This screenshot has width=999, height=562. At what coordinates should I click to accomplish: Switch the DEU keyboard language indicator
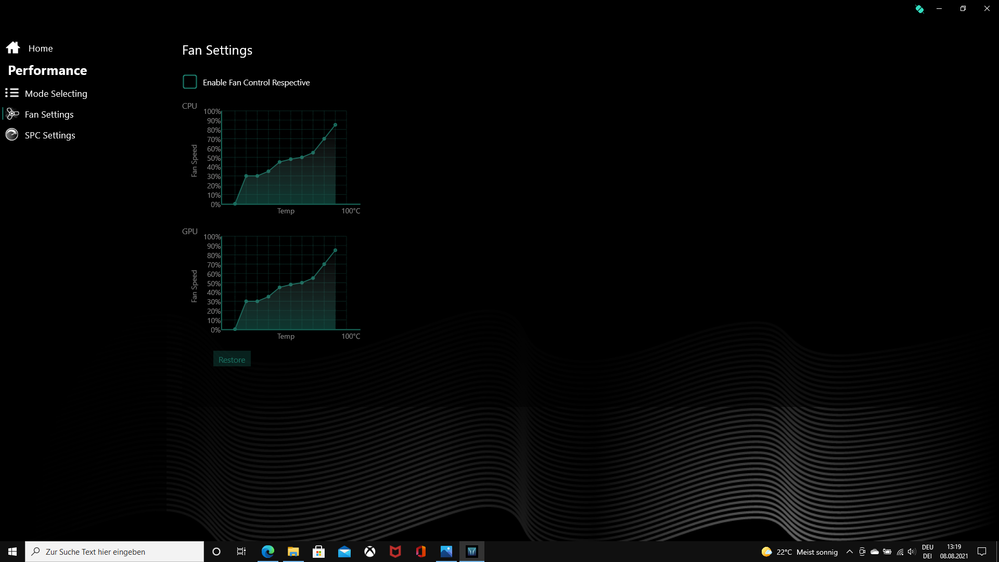point(928,552)
